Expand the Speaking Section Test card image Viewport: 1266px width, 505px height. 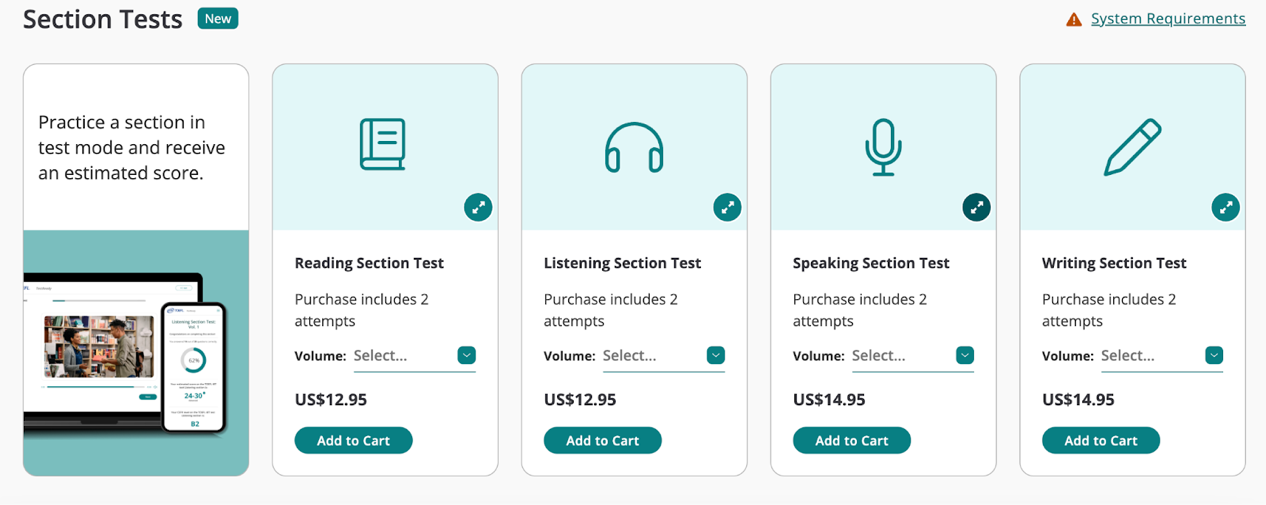[976, 207]
